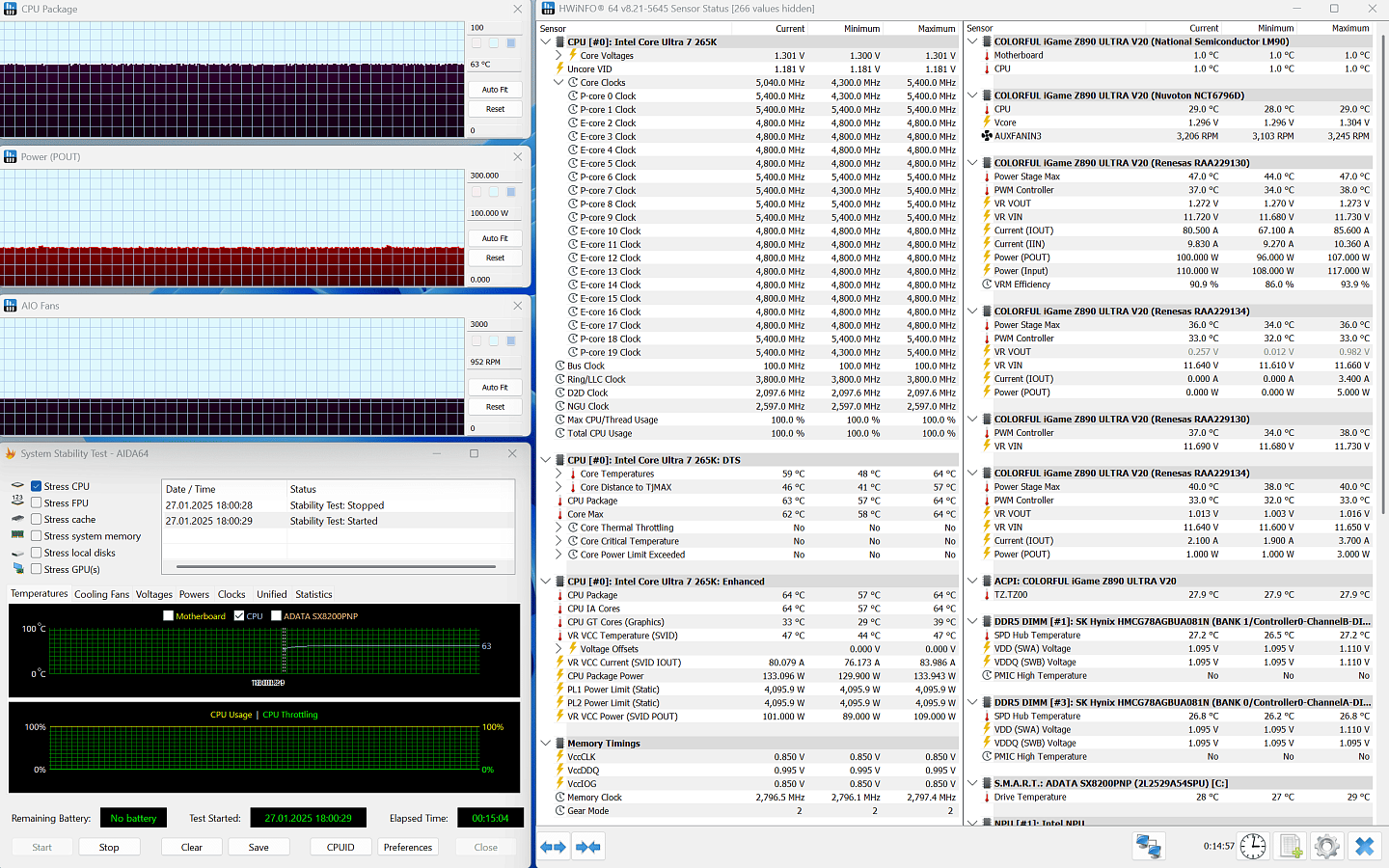The height and width of the screenshot is (868, 1389).
Task: Click the expand-all blue arrows icon in HWiNFO
Action: [553, 847]
